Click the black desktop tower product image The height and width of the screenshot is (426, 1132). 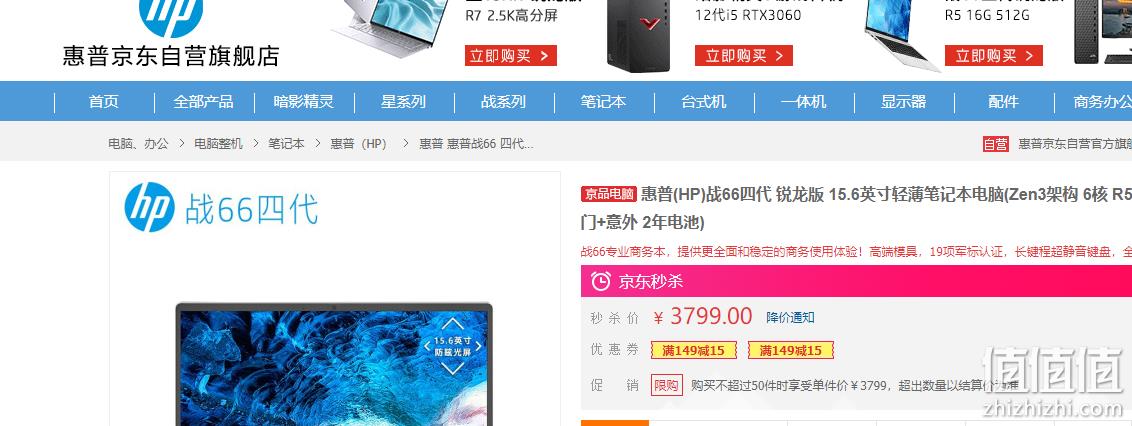pyautogui.click(x=639, y=35)
